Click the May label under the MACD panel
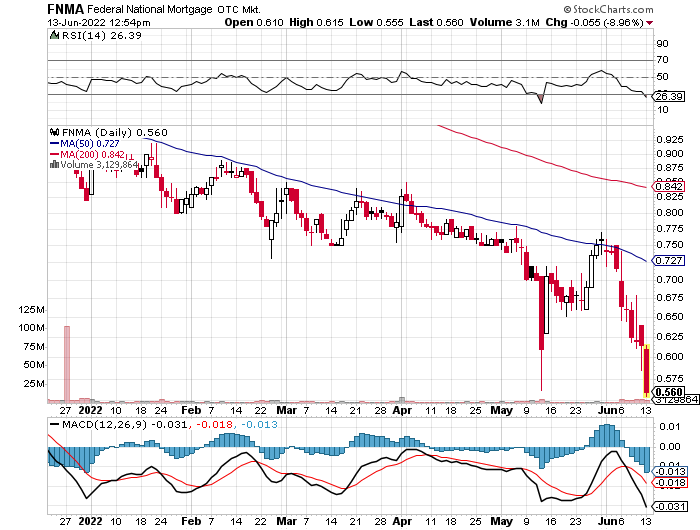 (501, 521)
